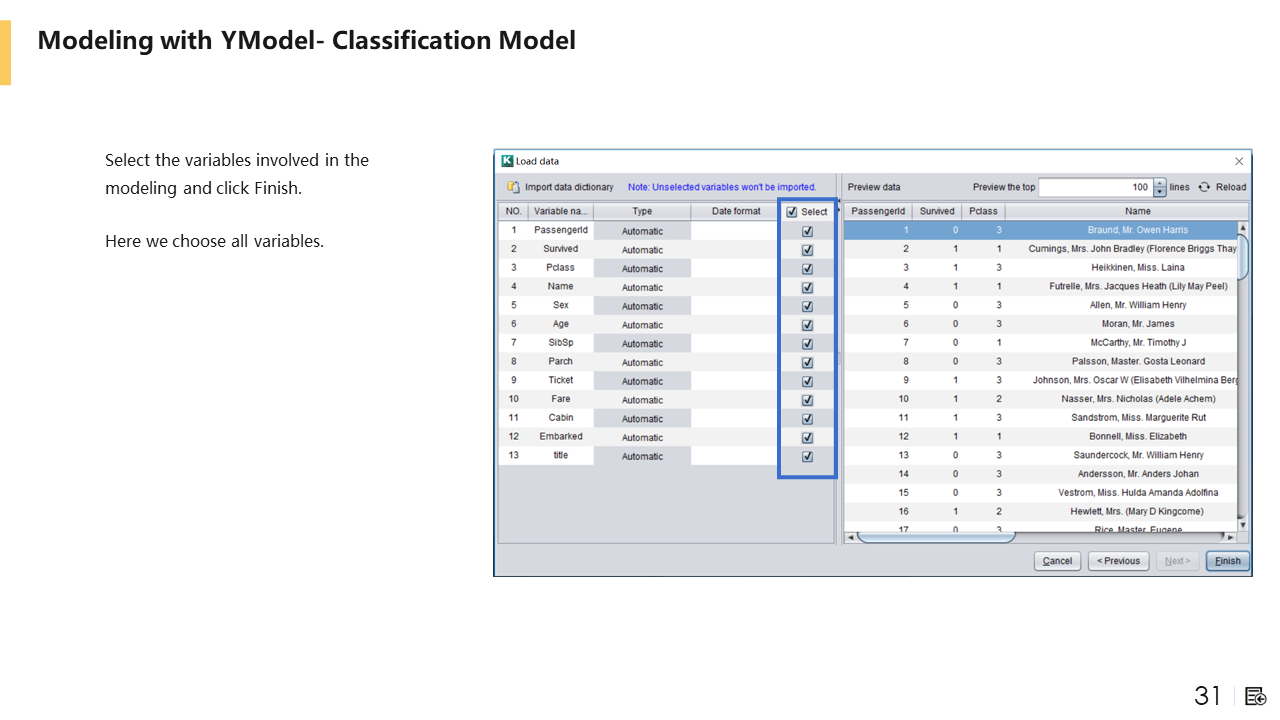Open Type dropdown for the Survived variable
This screenshot has width=1280, height=720.
coord(642,250)
